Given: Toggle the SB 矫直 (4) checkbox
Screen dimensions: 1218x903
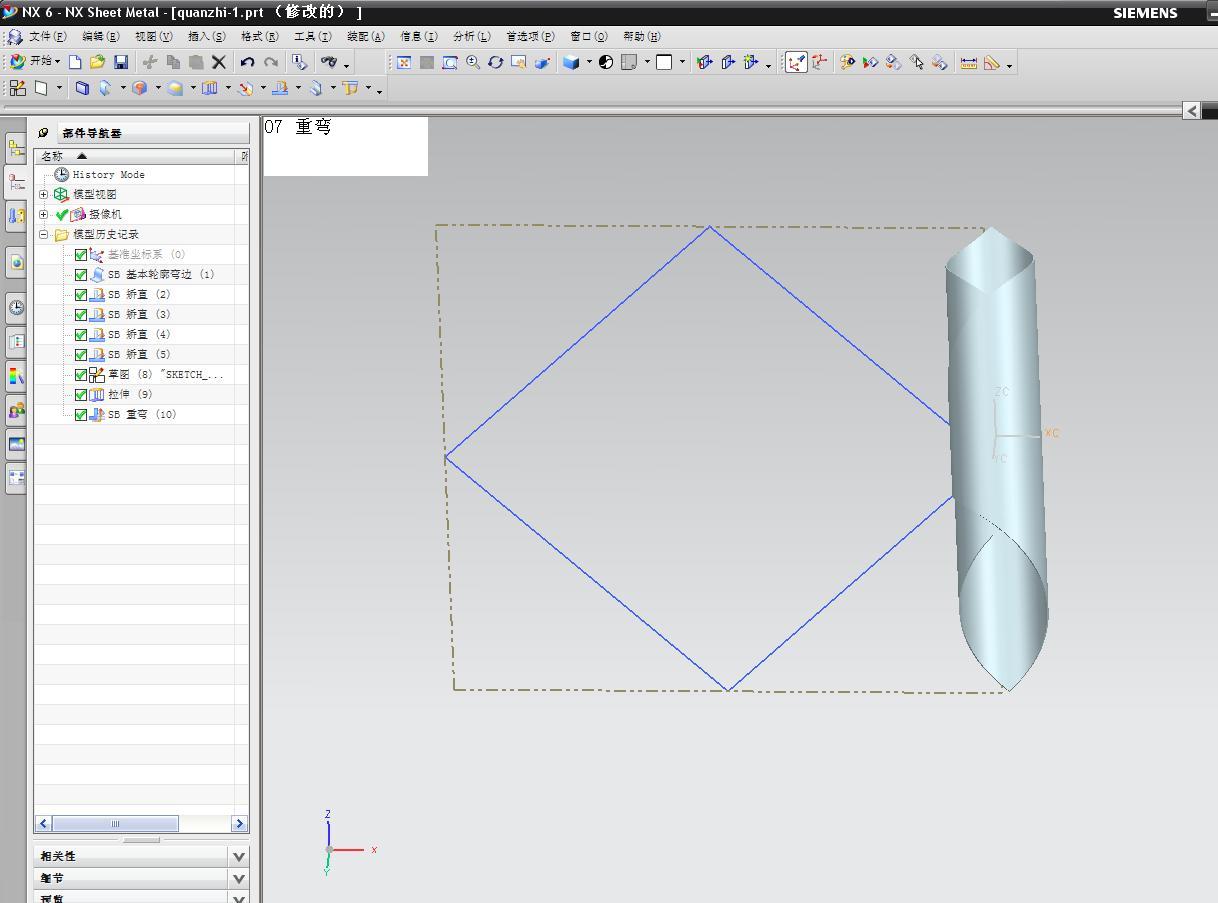Looking at the screenshot, I should [81, 335].
